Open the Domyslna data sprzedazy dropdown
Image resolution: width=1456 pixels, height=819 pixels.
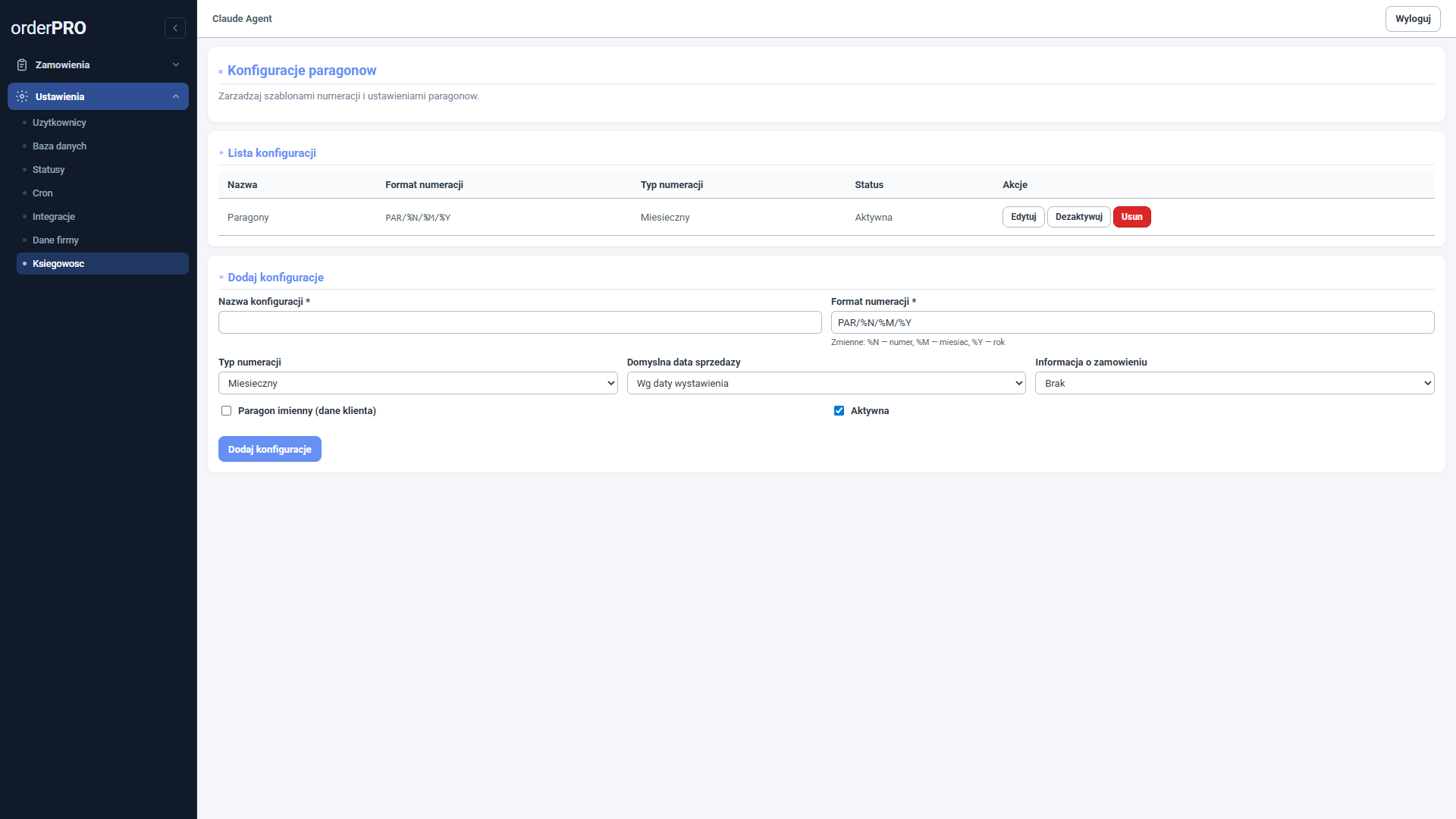click(826, 383)
